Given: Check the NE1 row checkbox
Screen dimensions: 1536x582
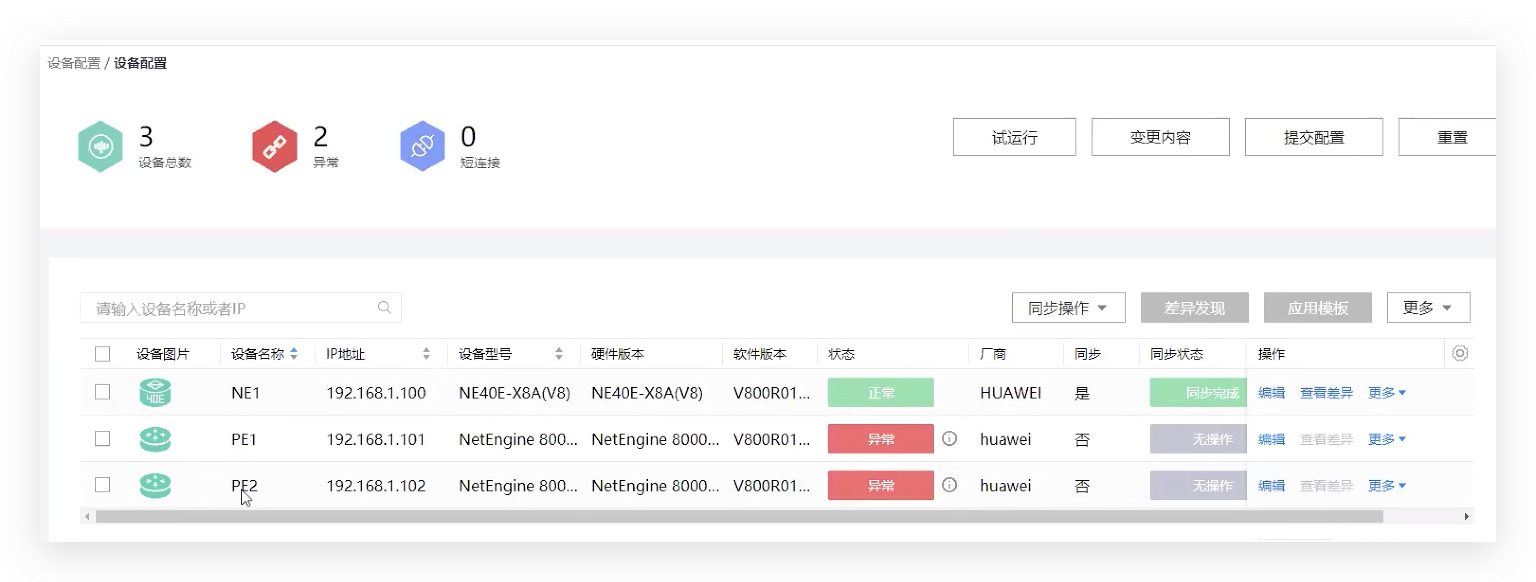Looking at the screenshot, I should [102, 392].
